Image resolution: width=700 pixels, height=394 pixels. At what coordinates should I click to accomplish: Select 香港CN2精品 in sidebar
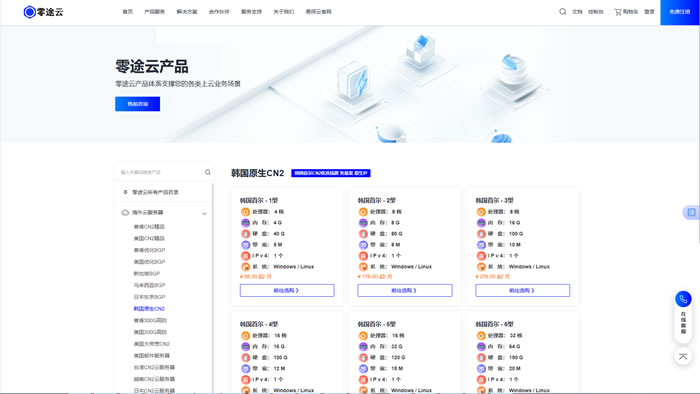coord(149,227)
